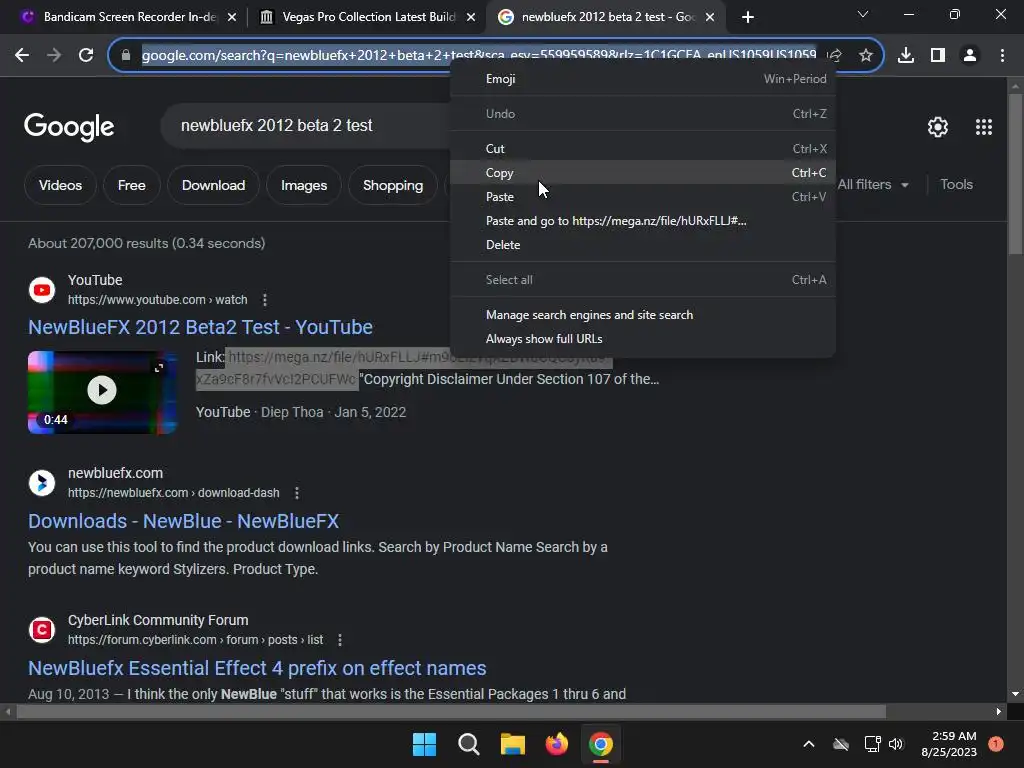The image size is (1024, 768).
Task: Open clock showing 2:59 AM
Action: (949, 744)
